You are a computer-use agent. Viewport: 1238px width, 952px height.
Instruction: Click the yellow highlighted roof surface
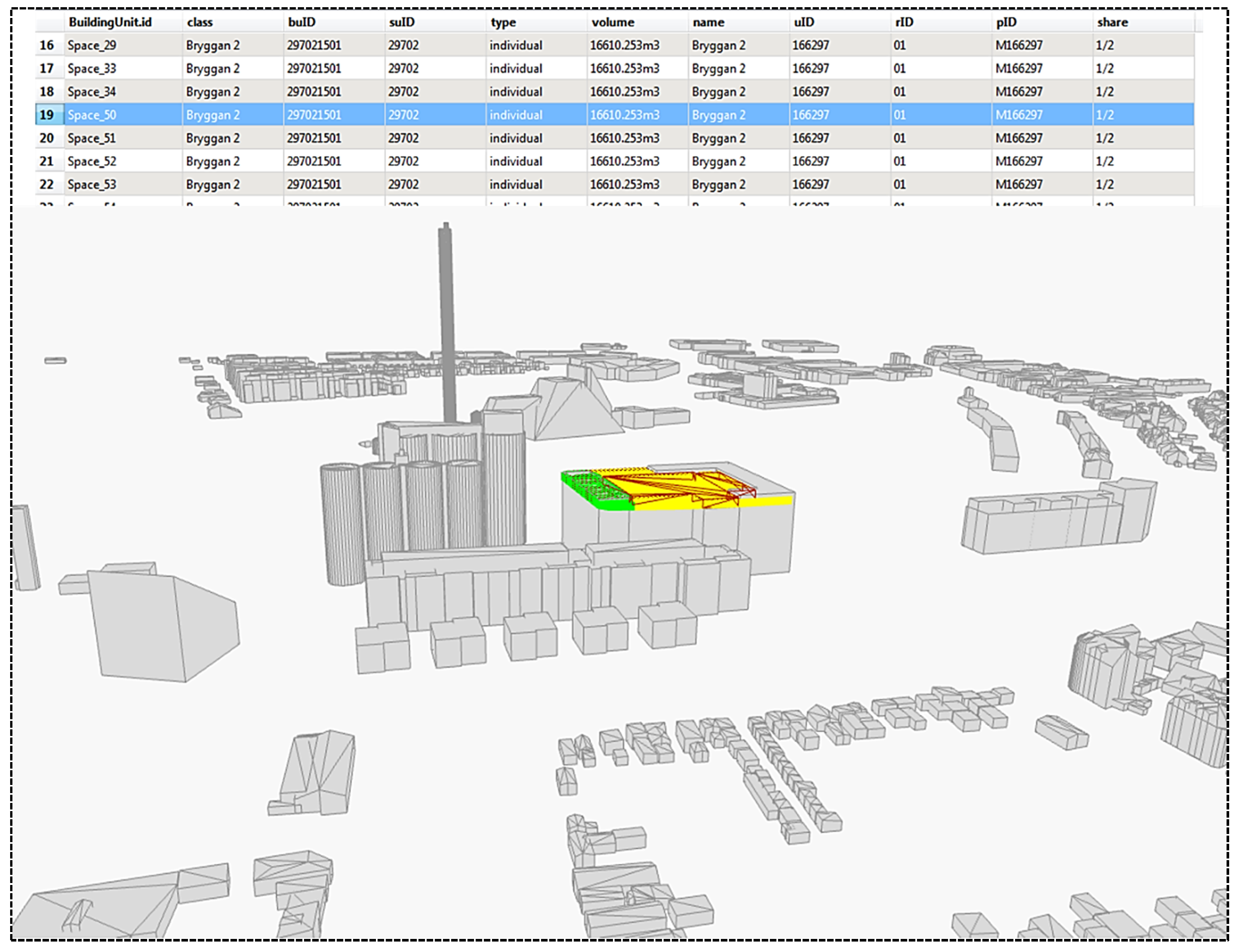tap(669, 502)
